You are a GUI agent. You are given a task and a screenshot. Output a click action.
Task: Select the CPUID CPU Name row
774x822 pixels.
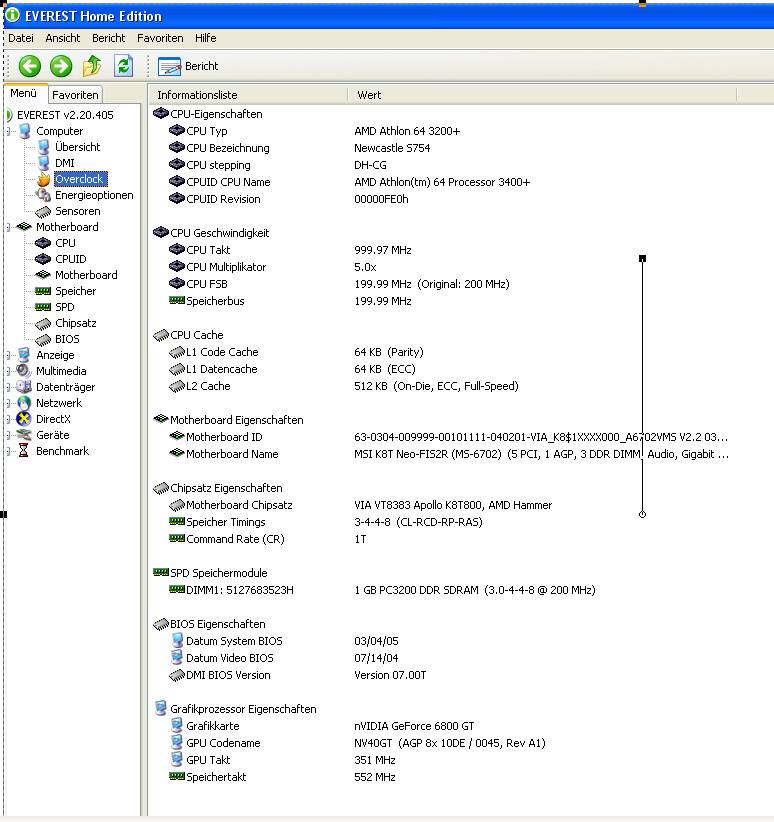[x=350, y=182]
